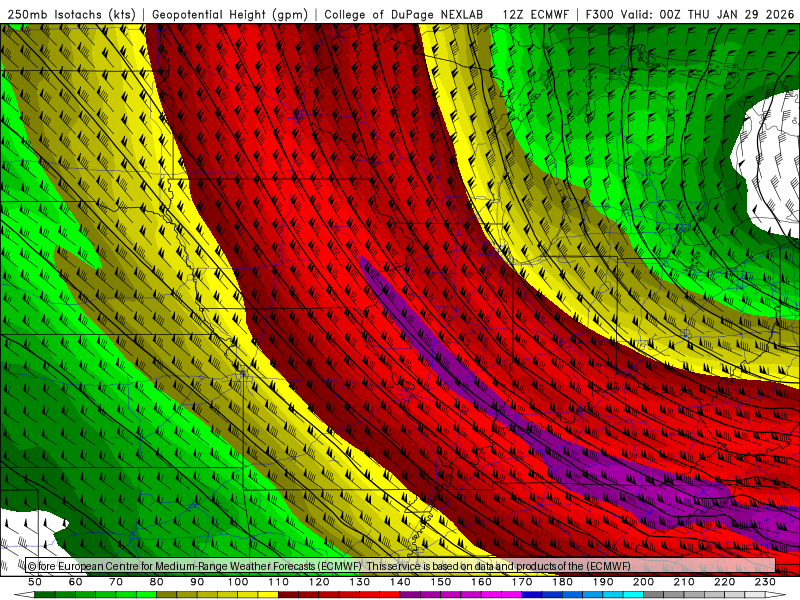Image resolution: width=800 pixels, height=600 pixels.
Task: Click the 110 label on the color scale
Action: click(278, 582)
